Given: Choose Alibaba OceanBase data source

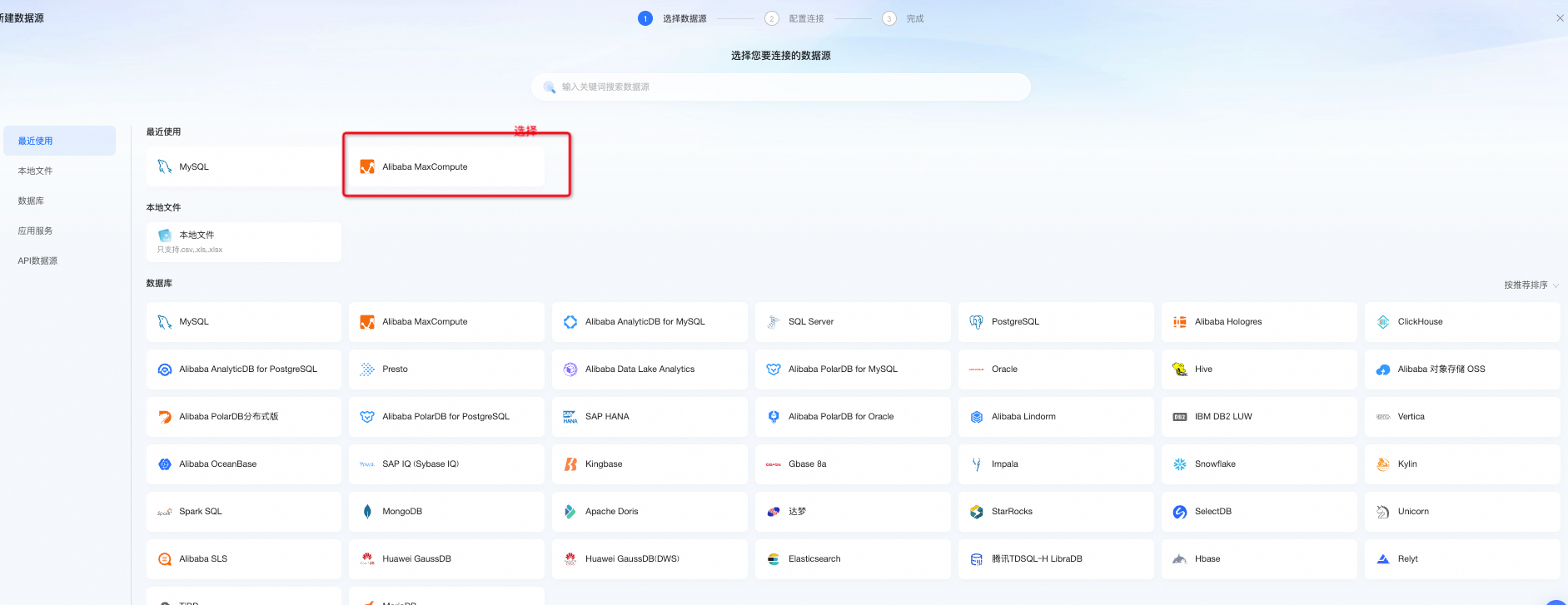Looking at the screenshot, I should (244, 464).
